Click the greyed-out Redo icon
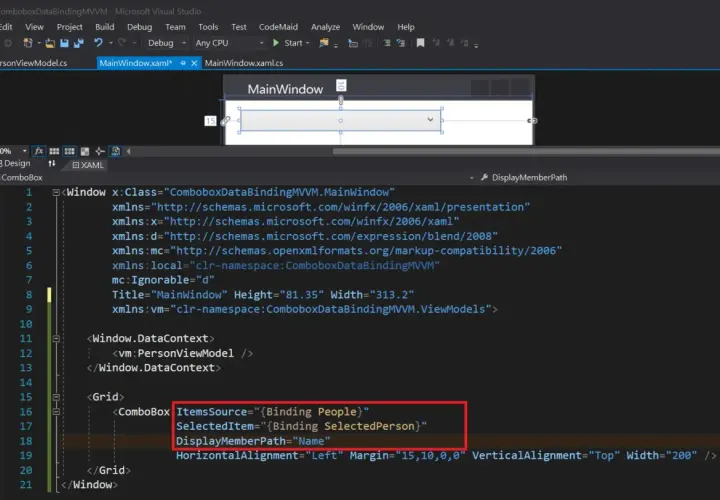The height and width of the screenshot is (500, 720). pyautogui.click(x=122, y=43)
